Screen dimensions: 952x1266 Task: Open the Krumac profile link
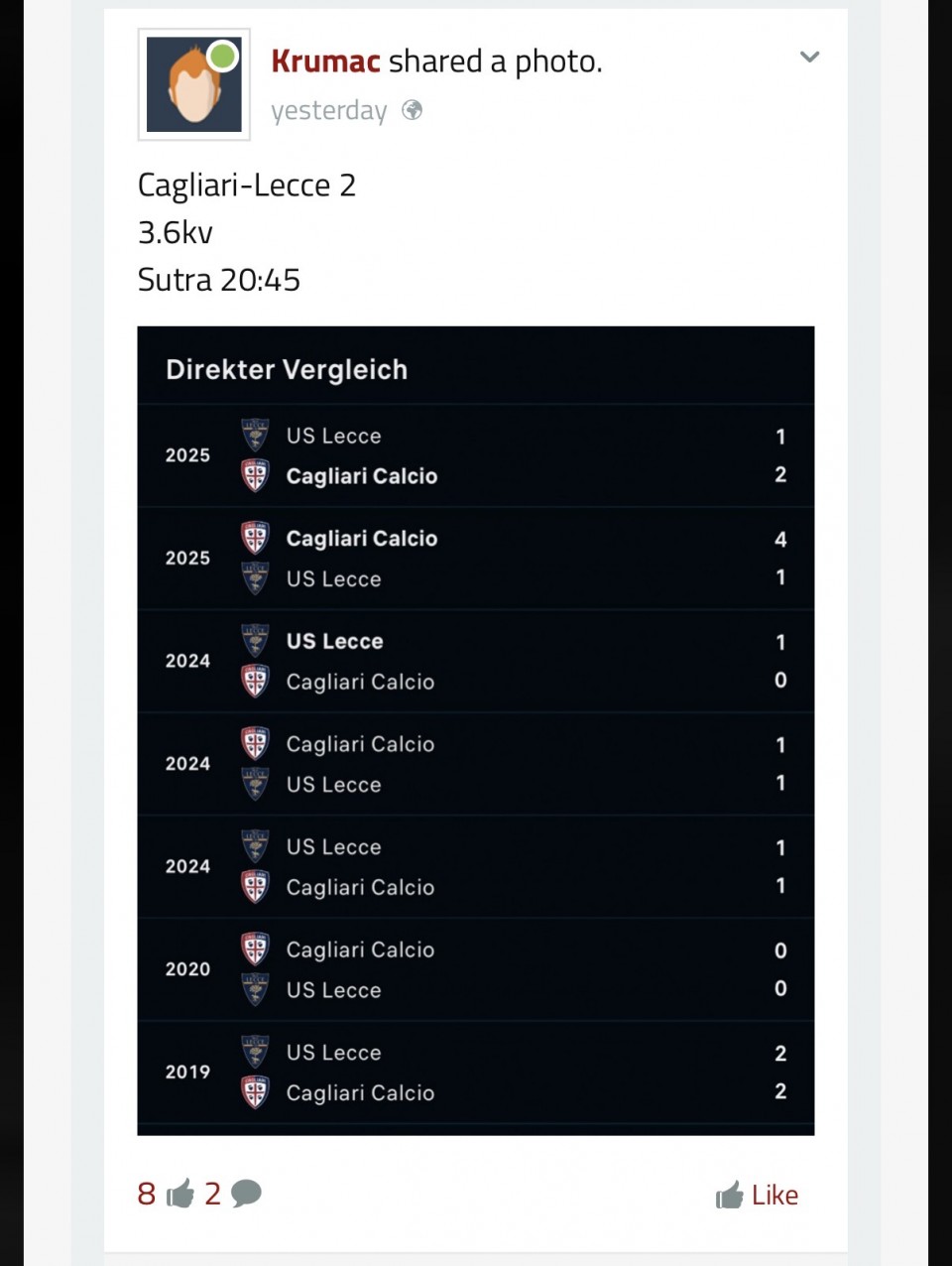point(325,62)
